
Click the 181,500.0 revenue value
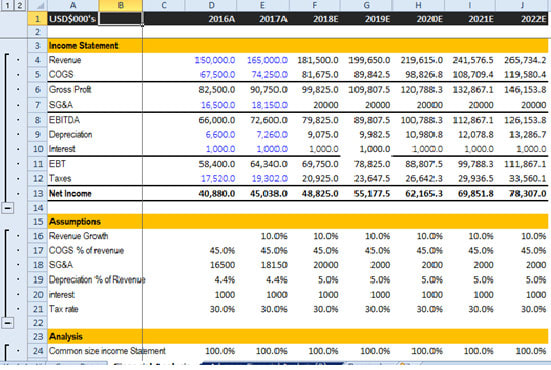[x=318, y=60]
